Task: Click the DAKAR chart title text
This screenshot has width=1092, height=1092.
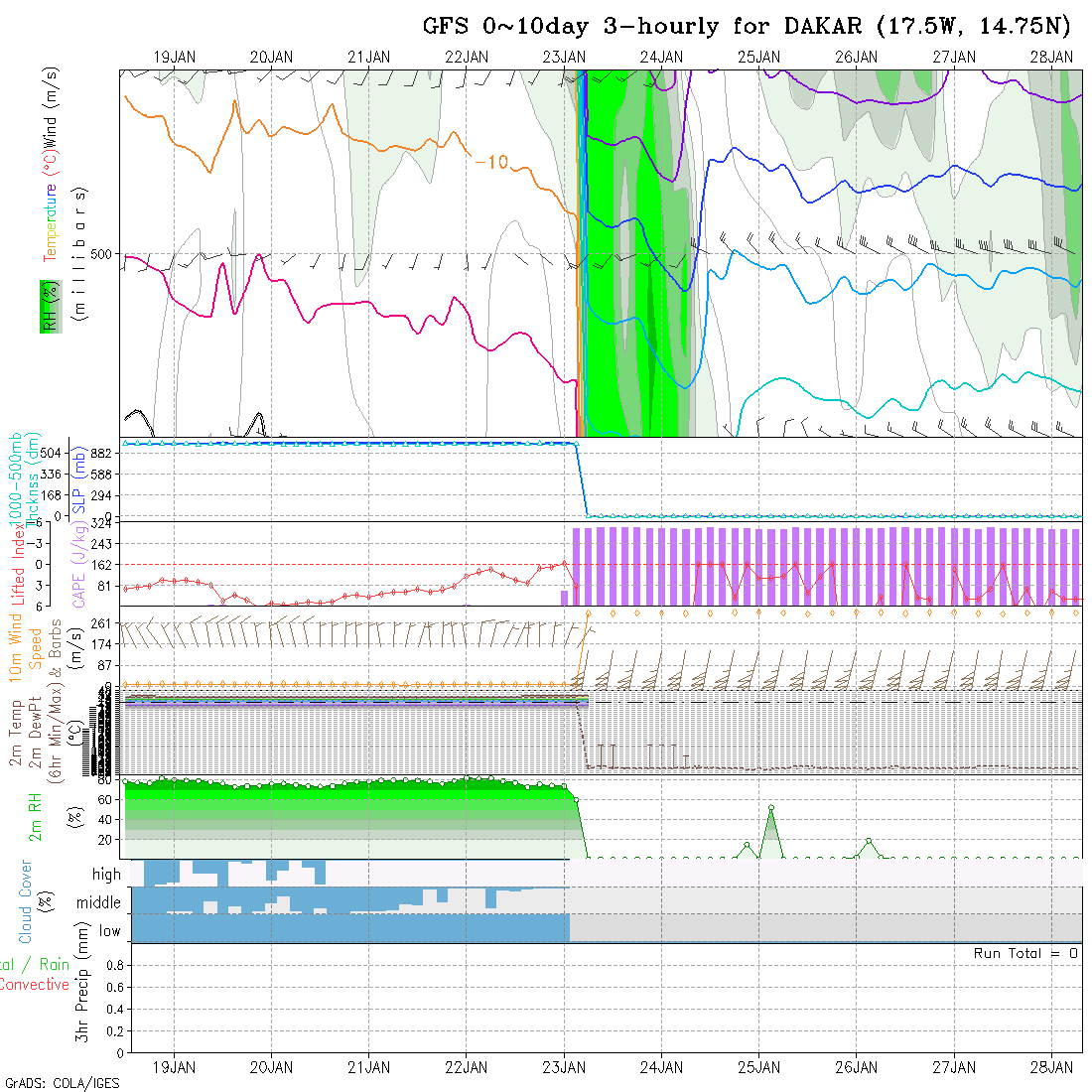Action: (x=747, y=26)
